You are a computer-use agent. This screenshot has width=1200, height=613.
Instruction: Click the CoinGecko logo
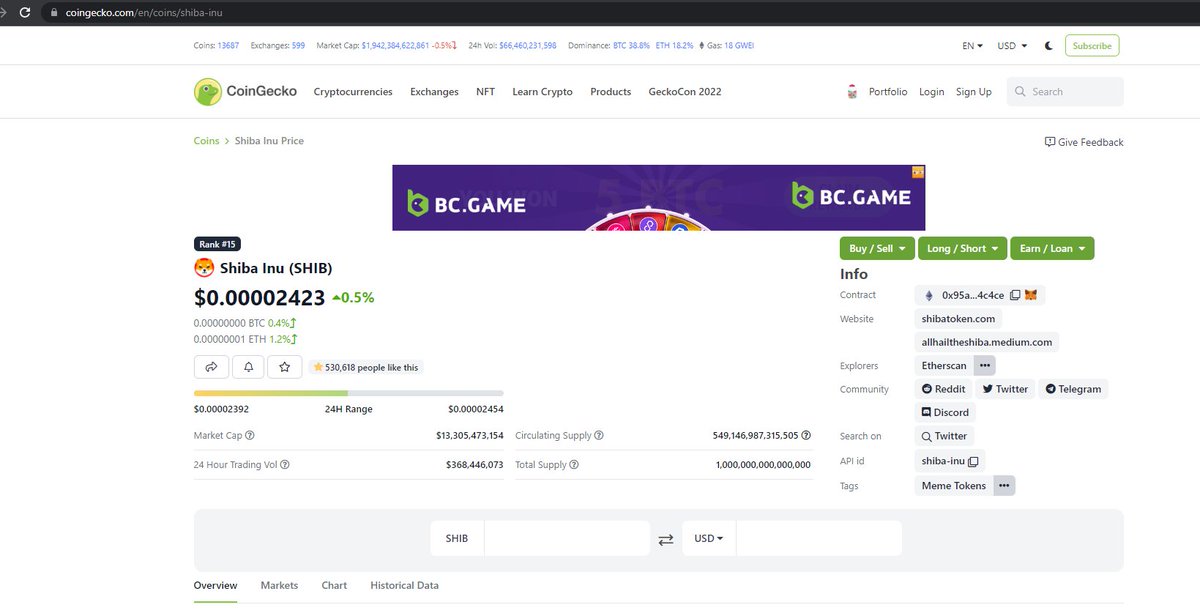click(245, 92)
